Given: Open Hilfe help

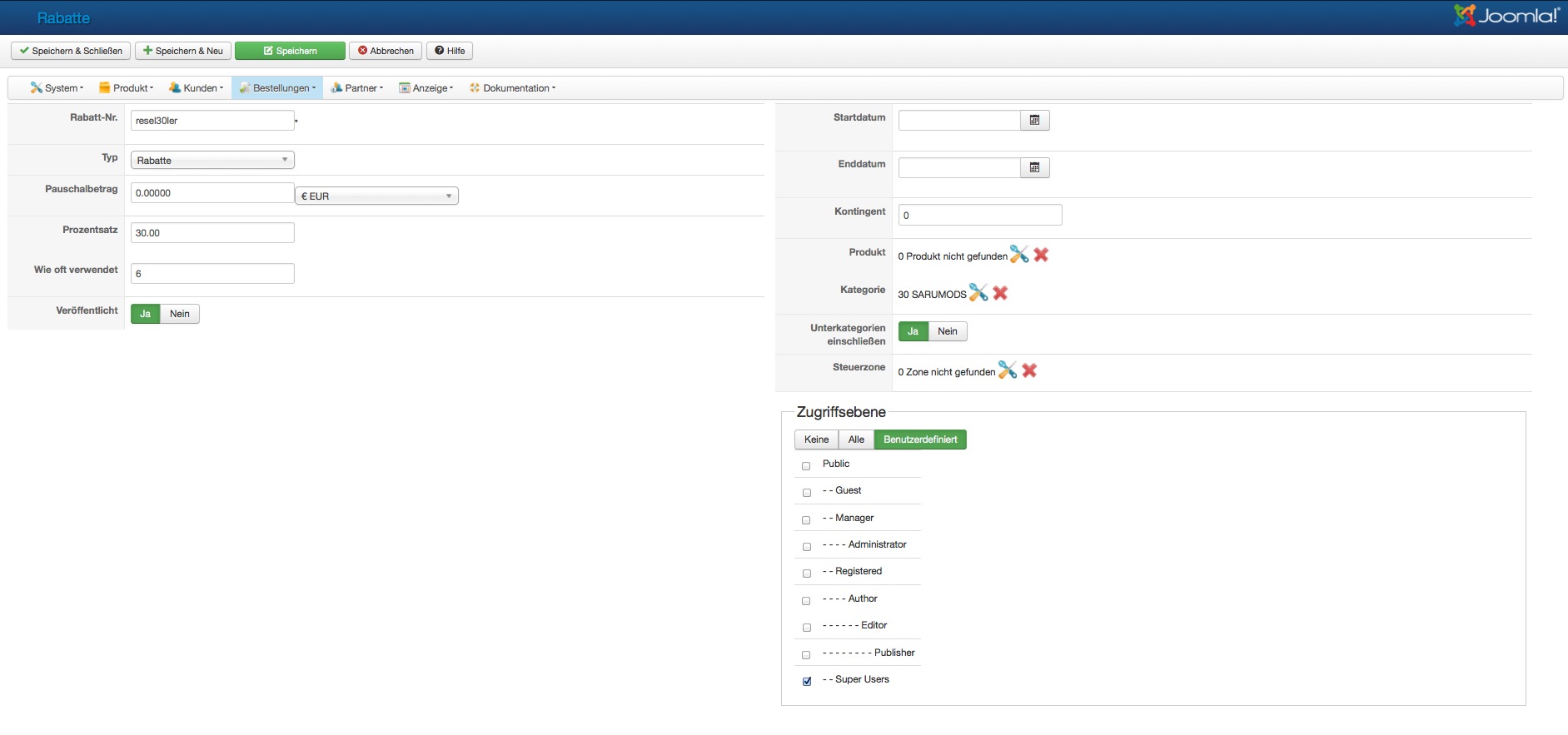Looking at the screenshot, I should [450, 51].
